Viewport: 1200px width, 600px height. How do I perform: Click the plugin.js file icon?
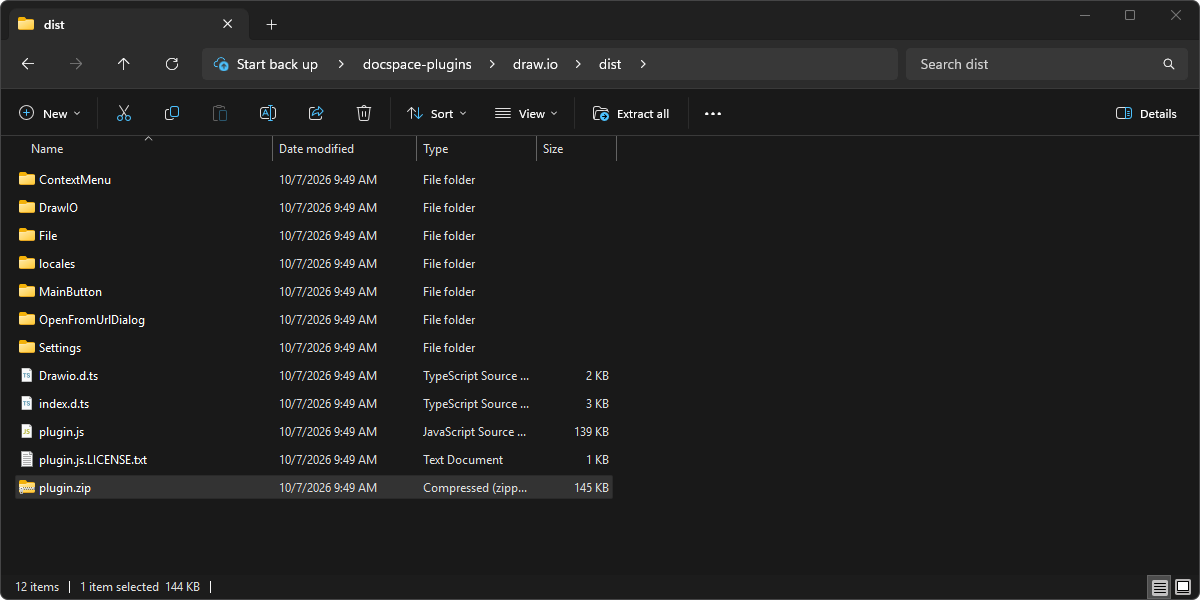click(27, 432)
